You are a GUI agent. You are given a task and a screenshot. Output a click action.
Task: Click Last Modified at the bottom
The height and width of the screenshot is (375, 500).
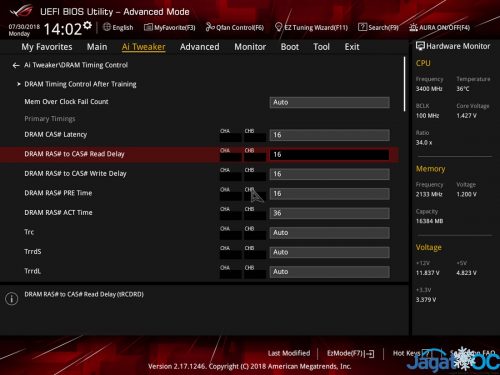pos(289,353)
